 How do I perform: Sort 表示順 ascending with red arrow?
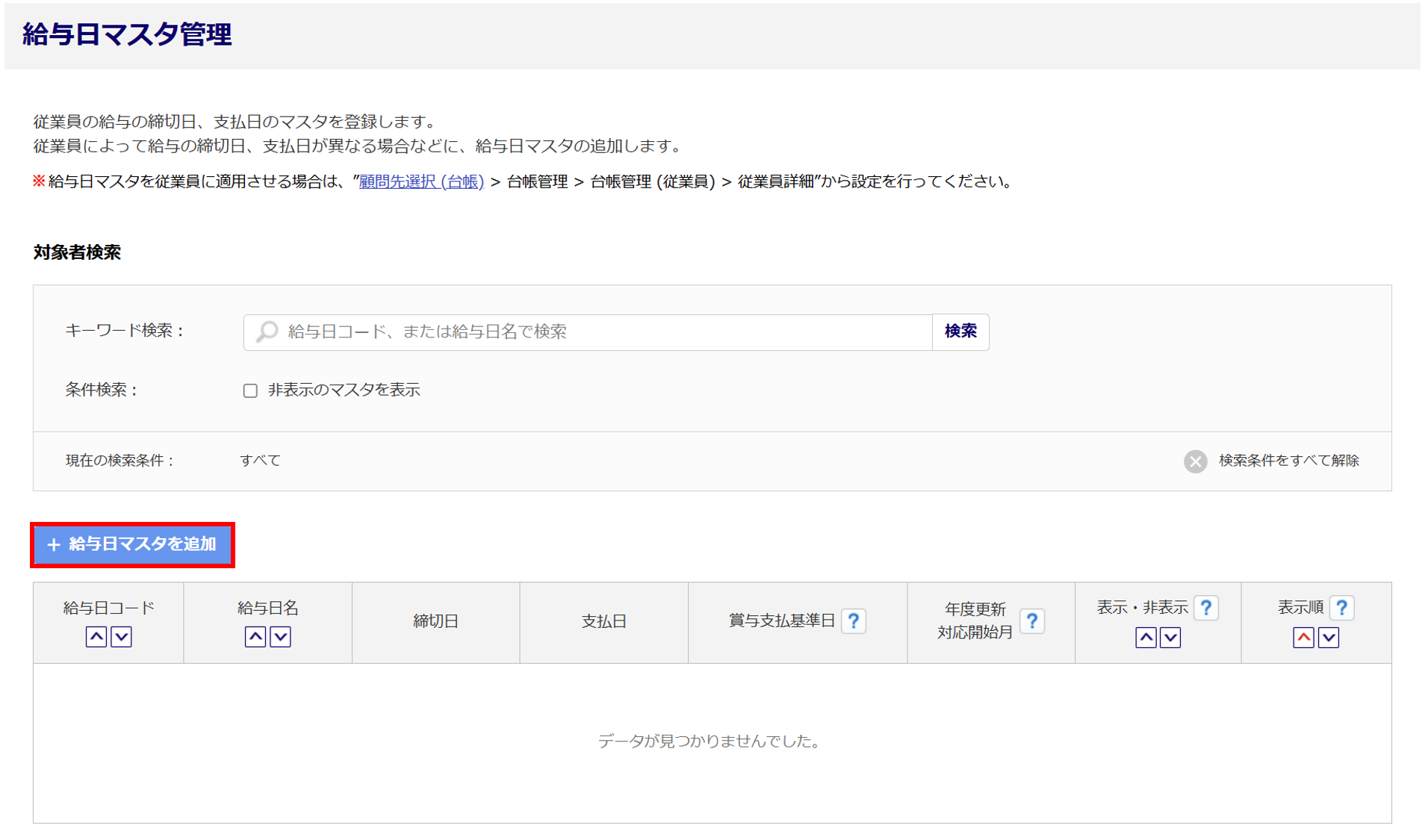tap(1303, 638)
